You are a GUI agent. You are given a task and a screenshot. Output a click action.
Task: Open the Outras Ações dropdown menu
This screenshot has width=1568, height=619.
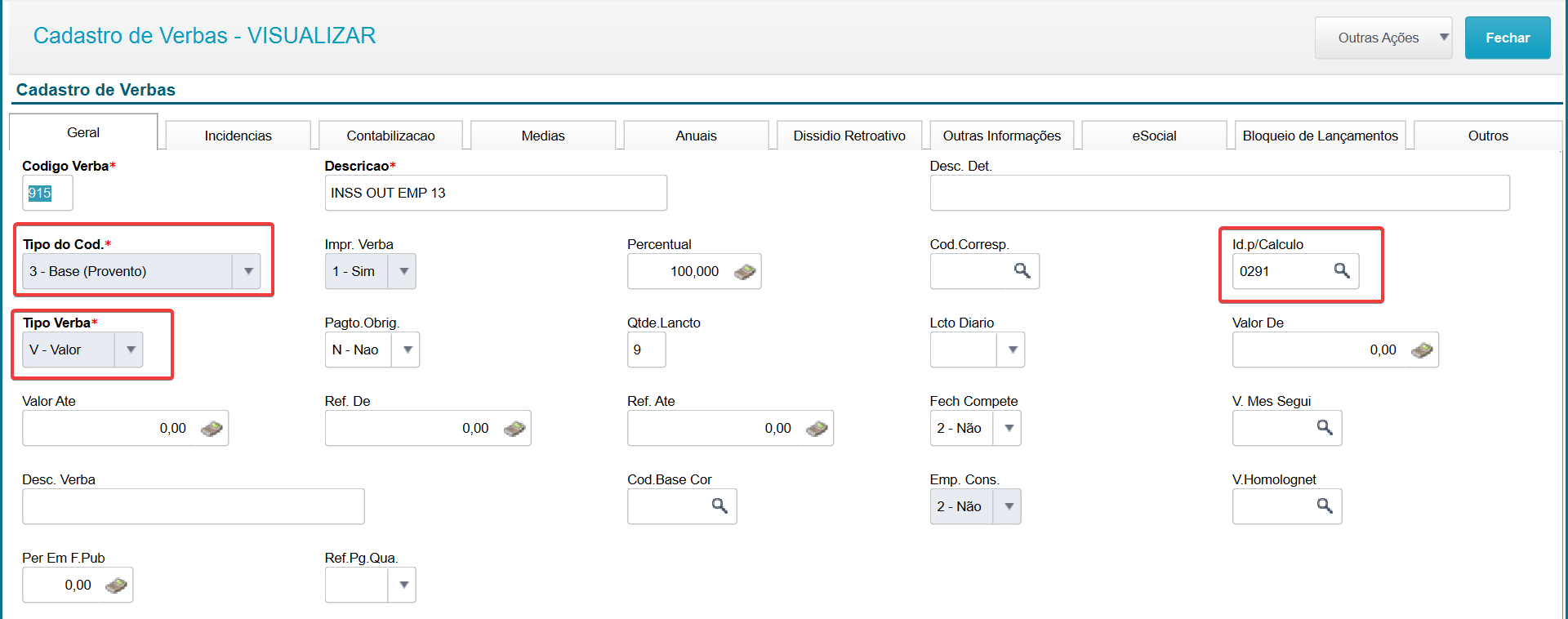tap(1383, 38)
